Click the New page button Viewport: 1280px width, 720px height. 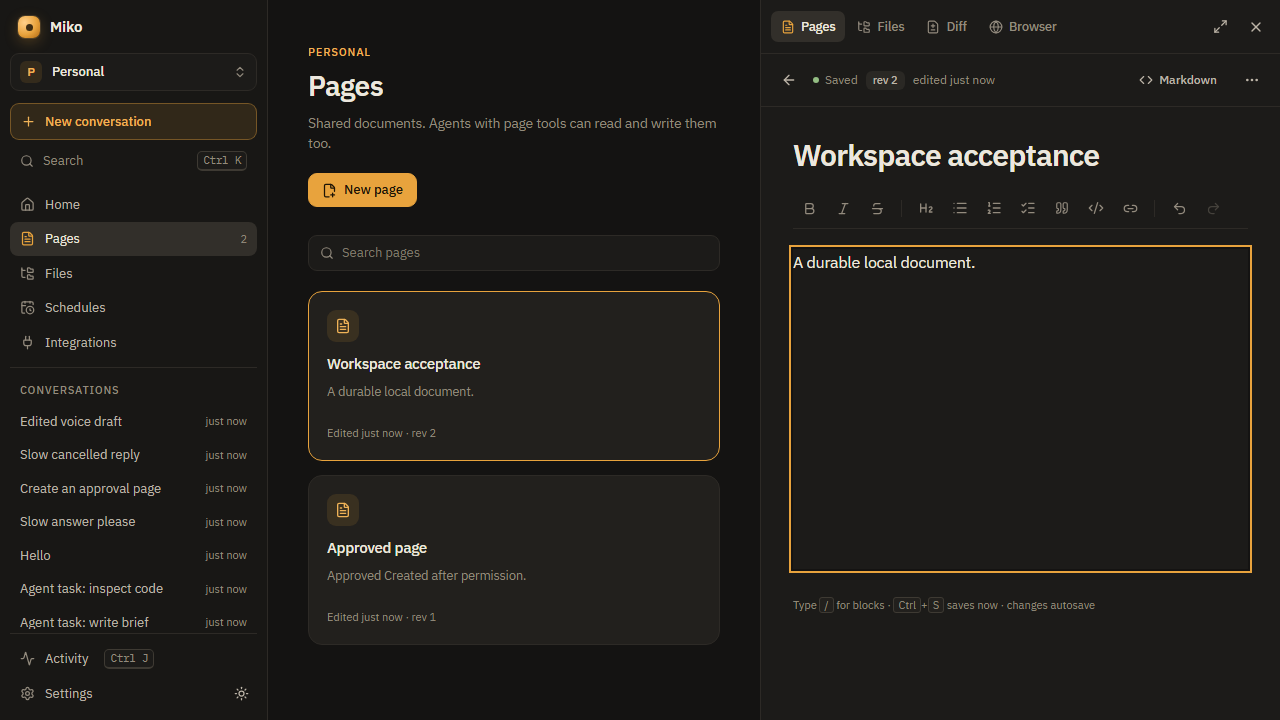click(362, 190)
